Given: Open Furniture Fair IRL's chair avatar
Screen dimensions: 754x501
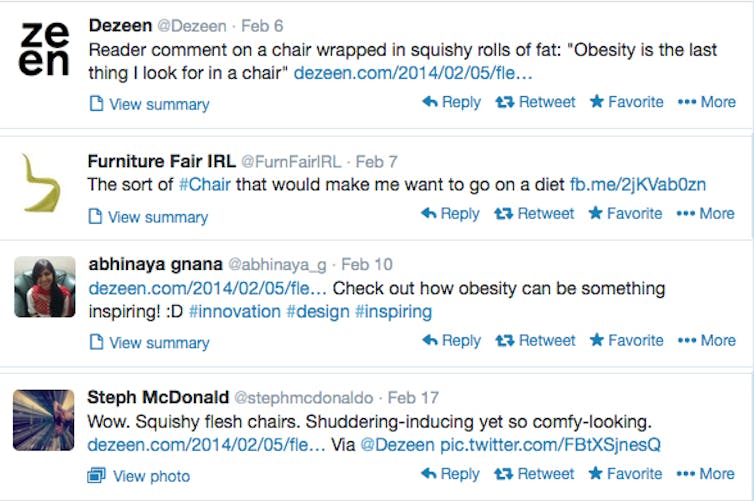Looking at the screenshot, I should click(44, 183).
